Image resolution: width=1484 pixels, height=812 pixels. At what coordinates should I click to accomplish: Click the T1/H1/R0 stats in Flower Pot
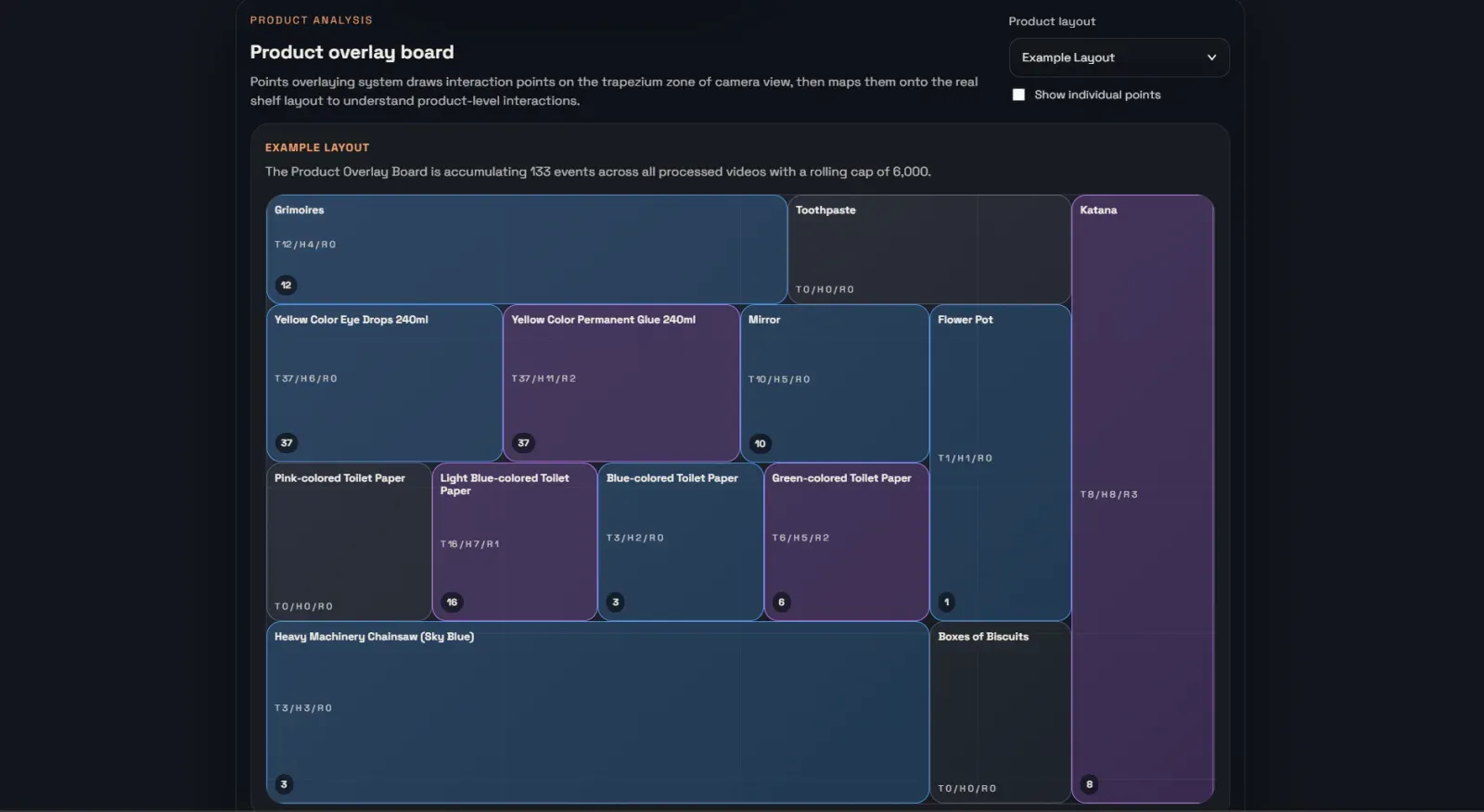click(966, 459)
